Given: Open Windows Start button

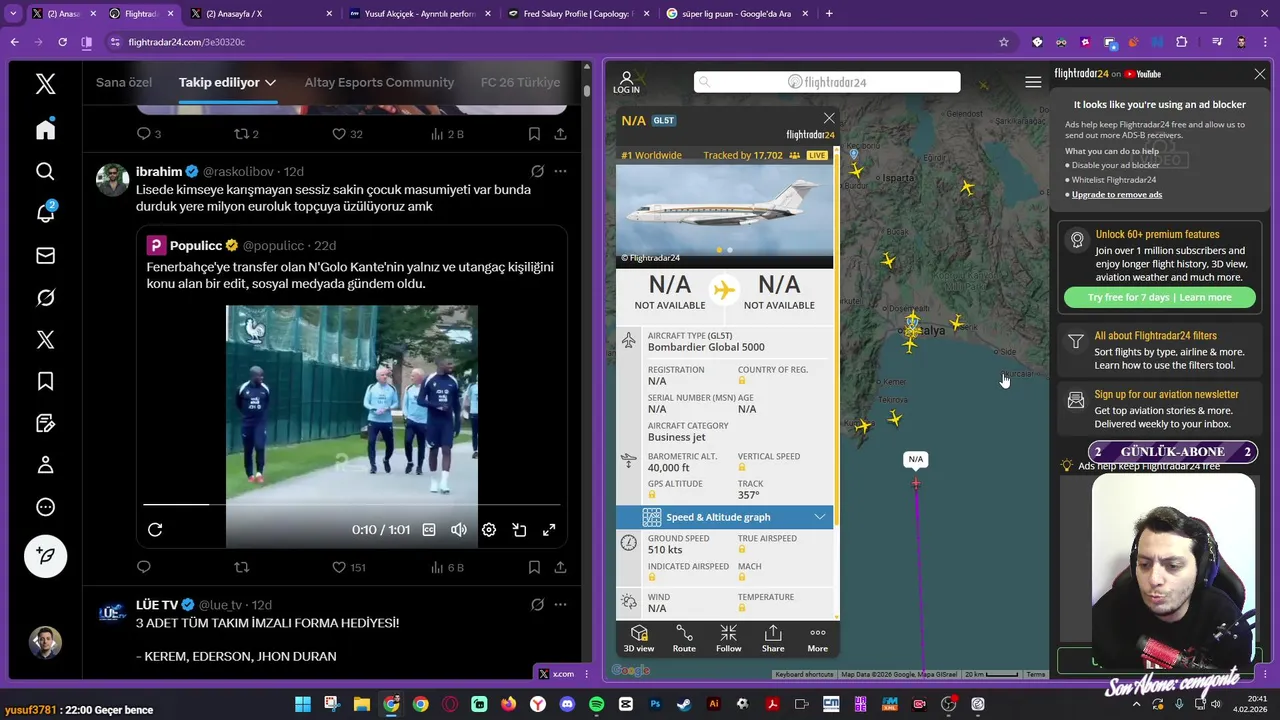Looking at the screenshot, I should [x=302, y=704].
